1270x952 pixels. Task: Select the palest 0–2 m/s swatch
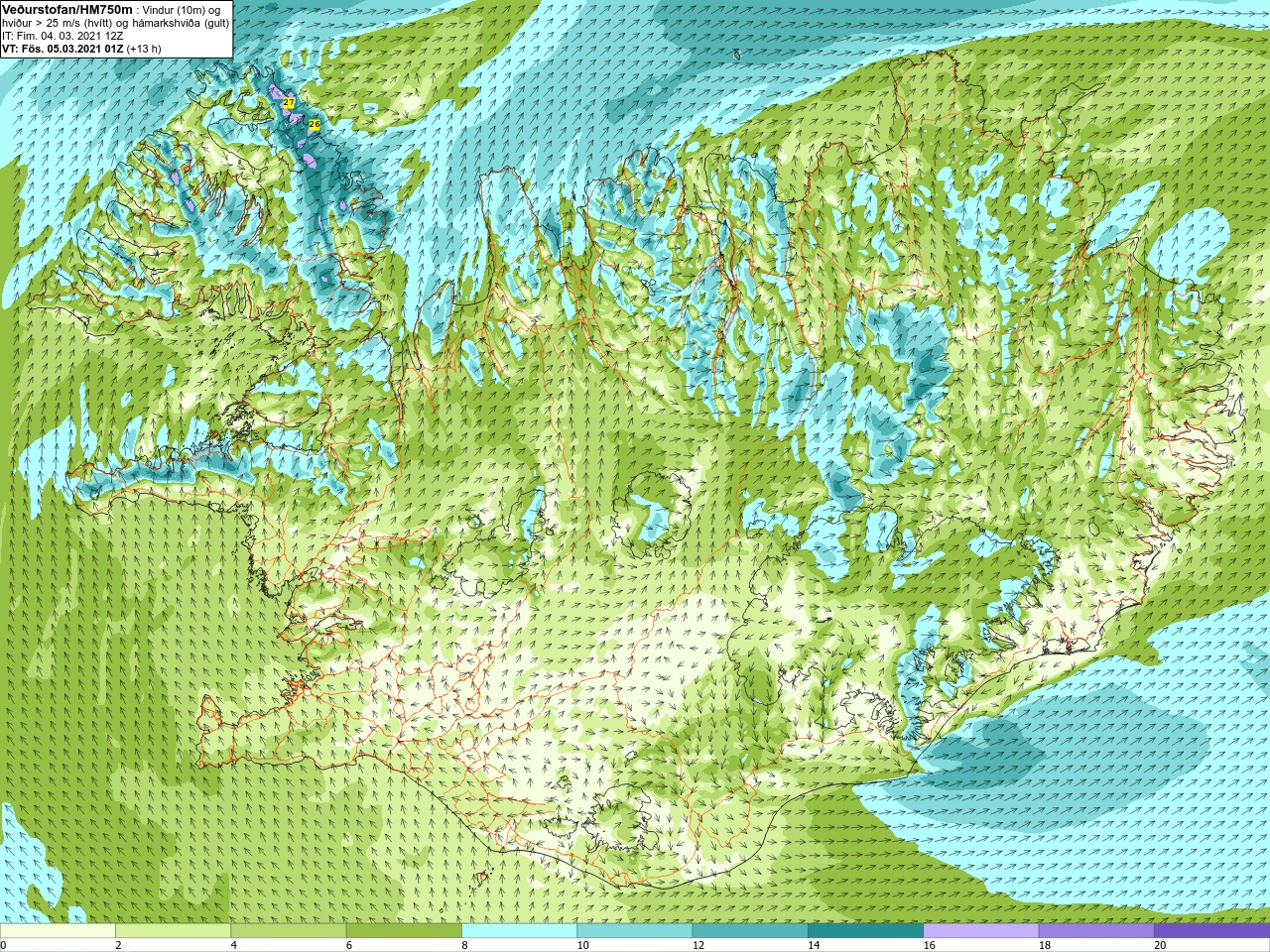click(x=58, y=931)
